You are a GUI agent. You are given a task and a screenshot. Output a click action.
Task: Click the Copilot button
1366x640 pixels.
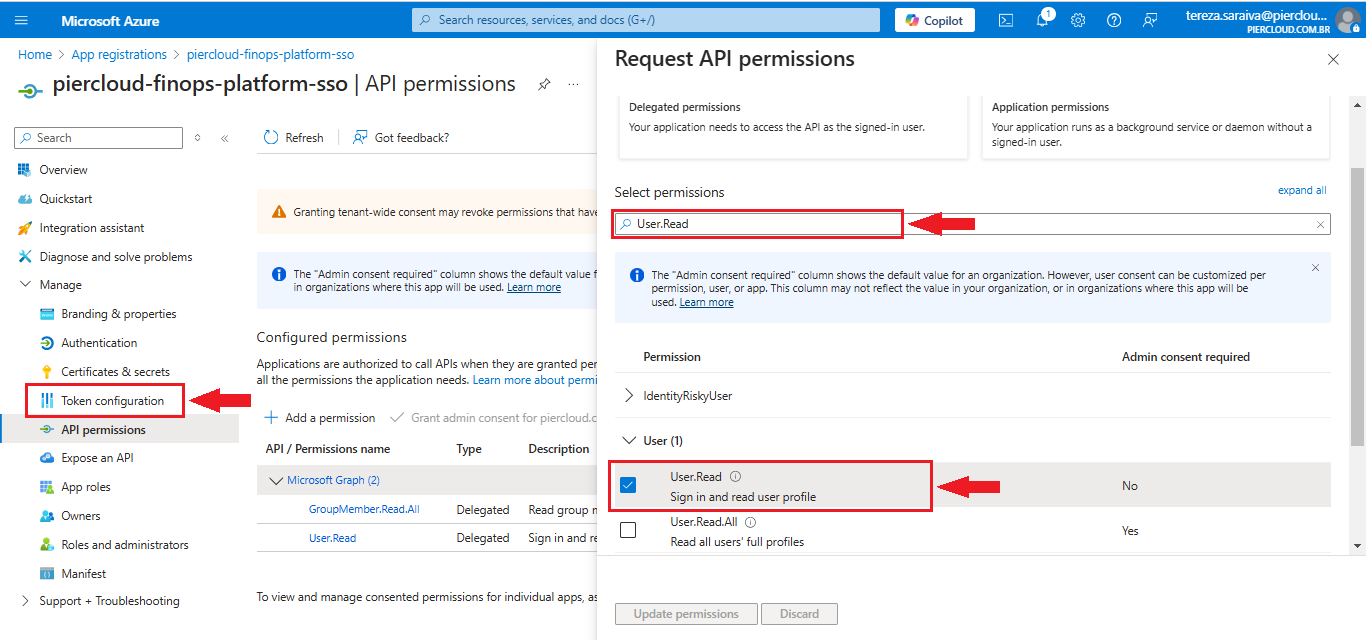click(x=935, y=20)
